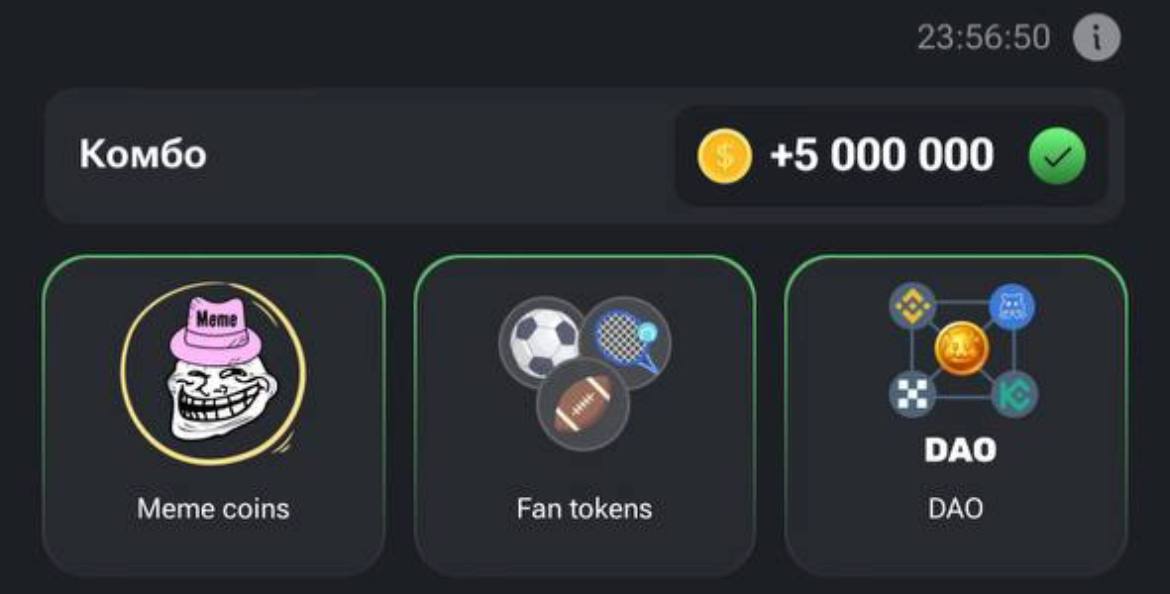Open the Fan tokens card label

(x=584, y=508)
